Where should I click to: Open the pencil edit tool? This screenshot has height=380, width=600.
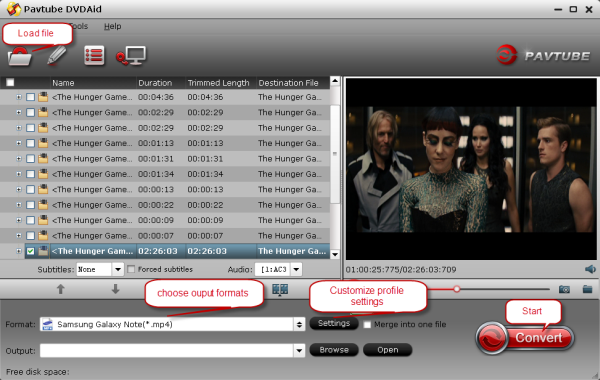[x=57, y=56]
